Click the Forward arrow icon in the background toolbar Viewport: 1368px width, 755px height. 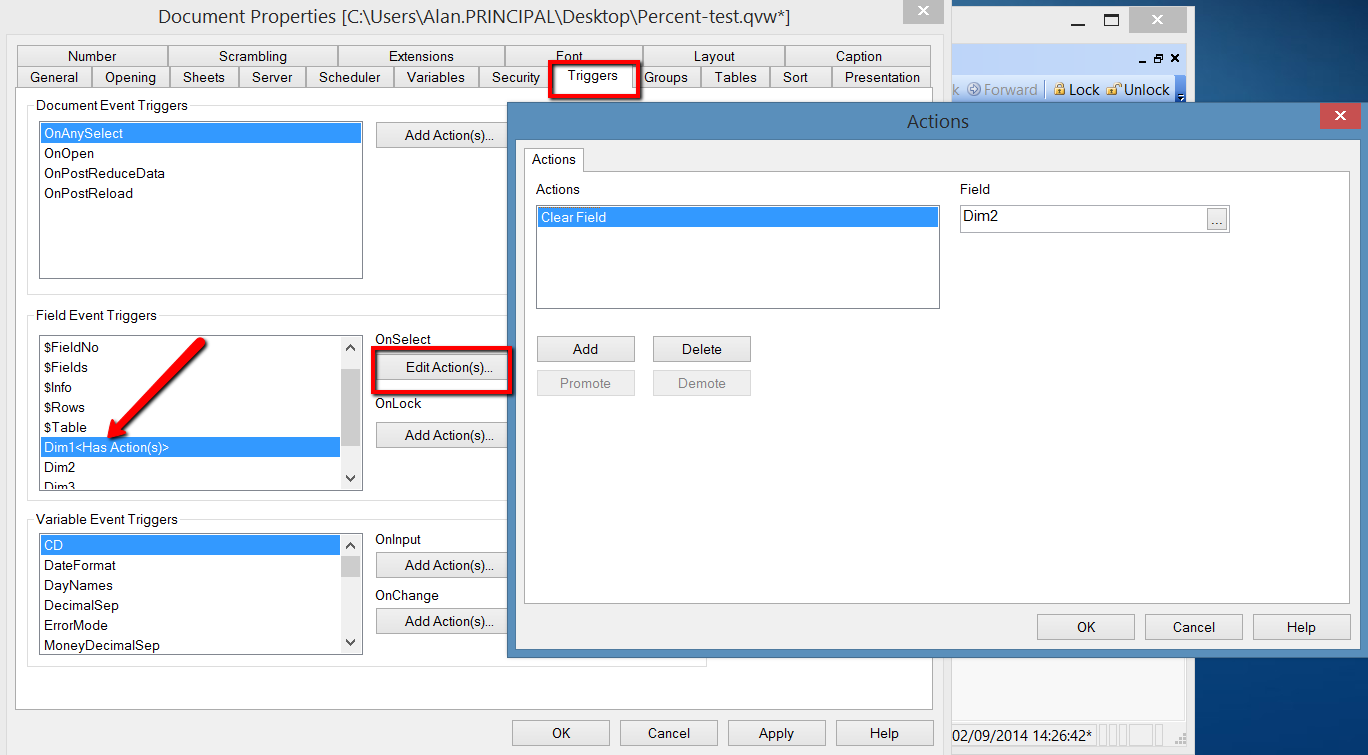coord(974,89)
